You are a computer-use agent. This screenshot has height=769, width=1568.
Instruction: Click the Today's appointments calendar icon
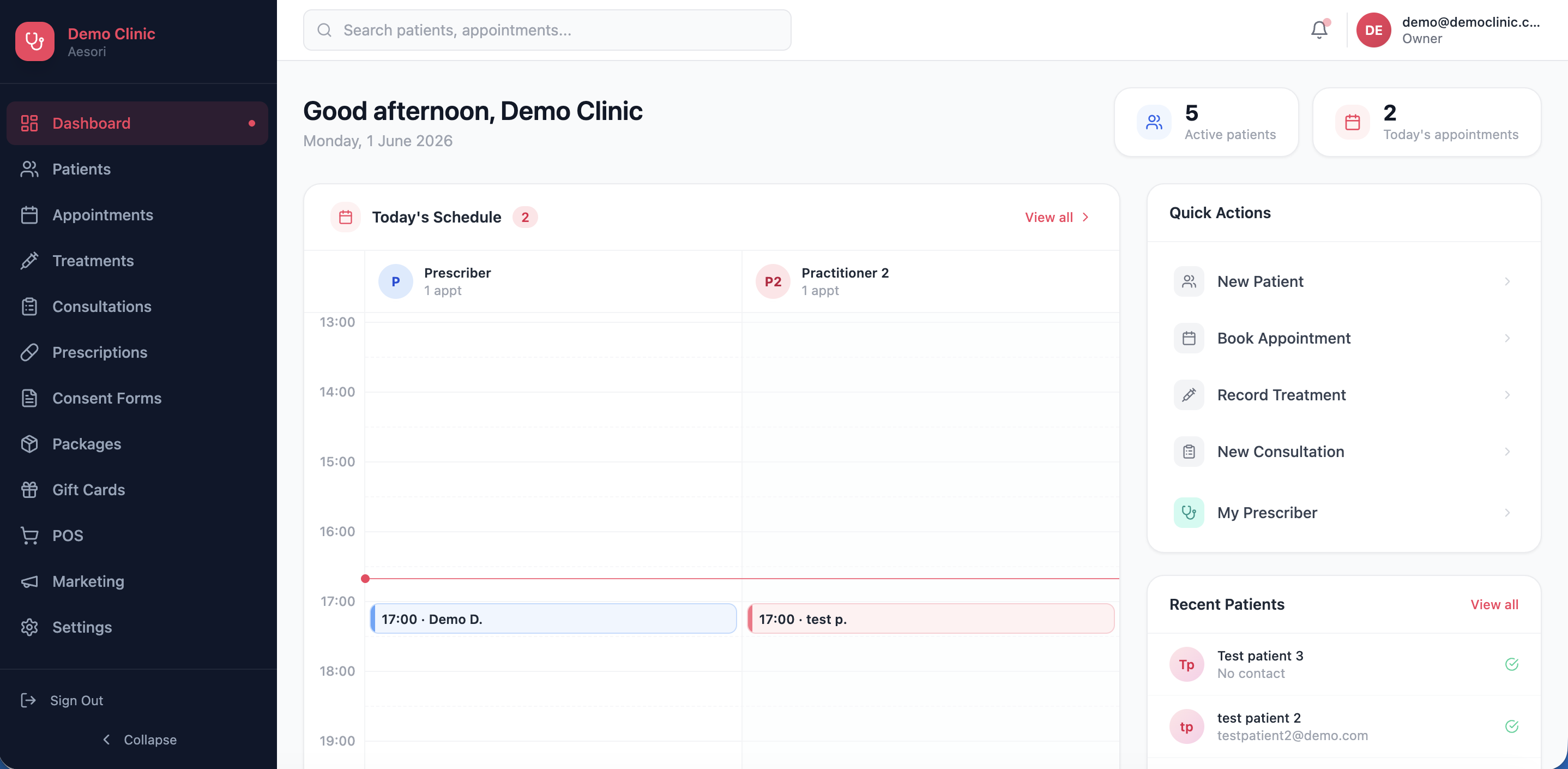[x=1352, y=122]
